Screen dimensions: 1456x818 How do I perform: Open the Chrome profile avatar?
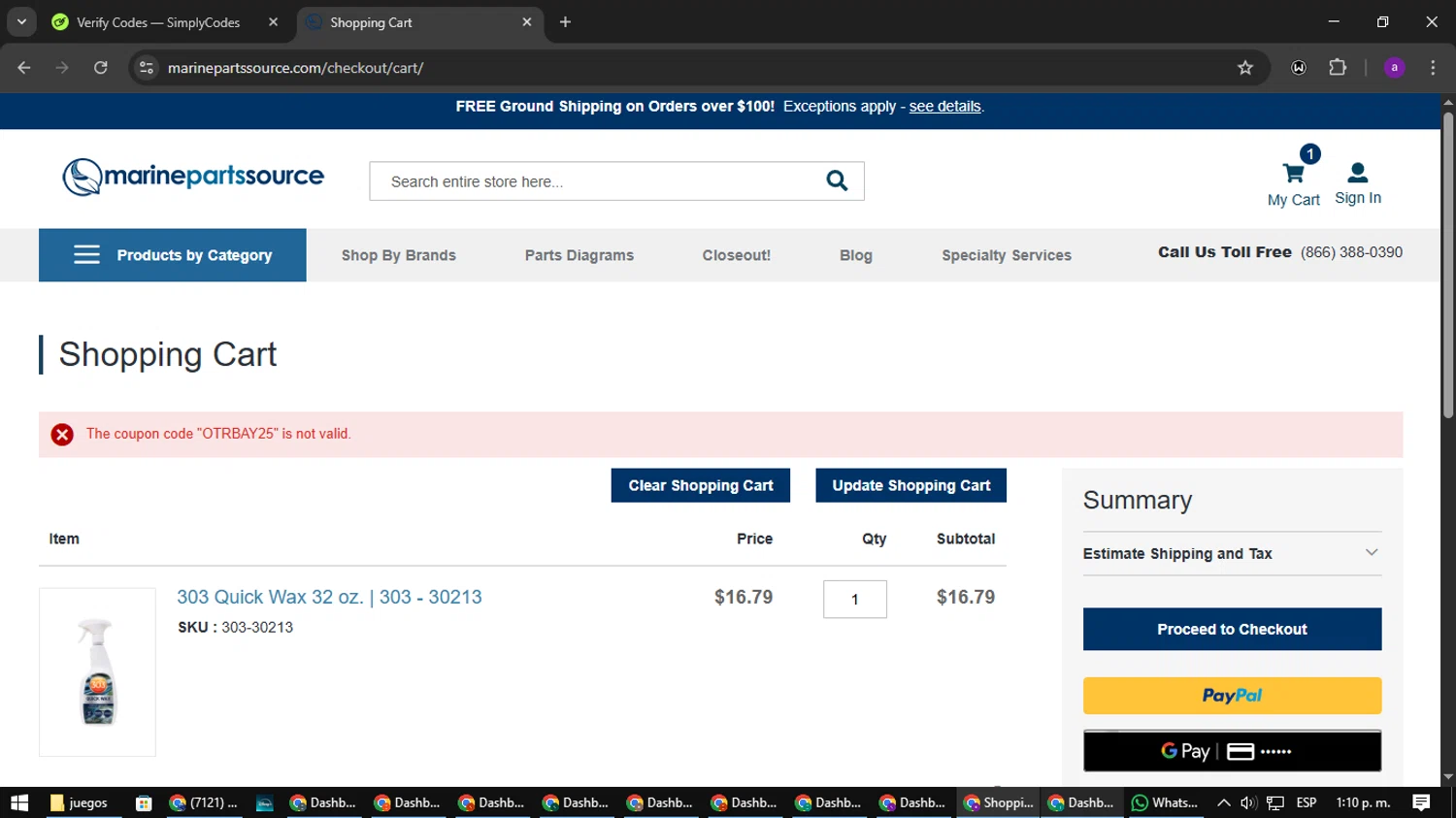[x=1394, y=68]
